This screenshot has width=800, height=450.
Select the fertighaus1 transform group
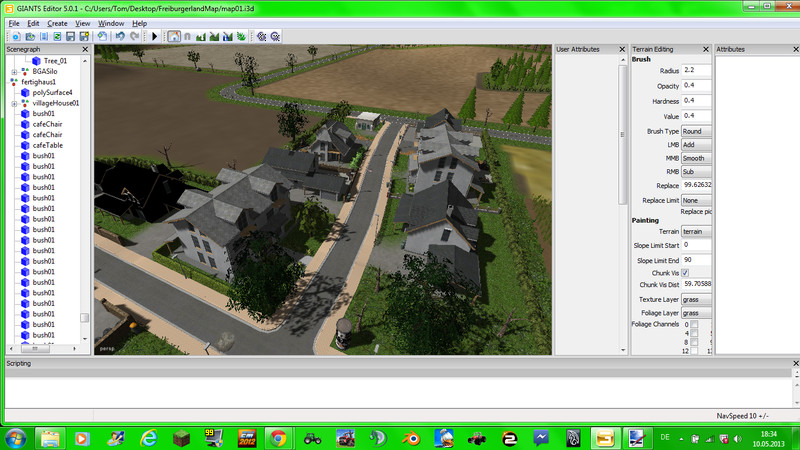pos(38,82)
